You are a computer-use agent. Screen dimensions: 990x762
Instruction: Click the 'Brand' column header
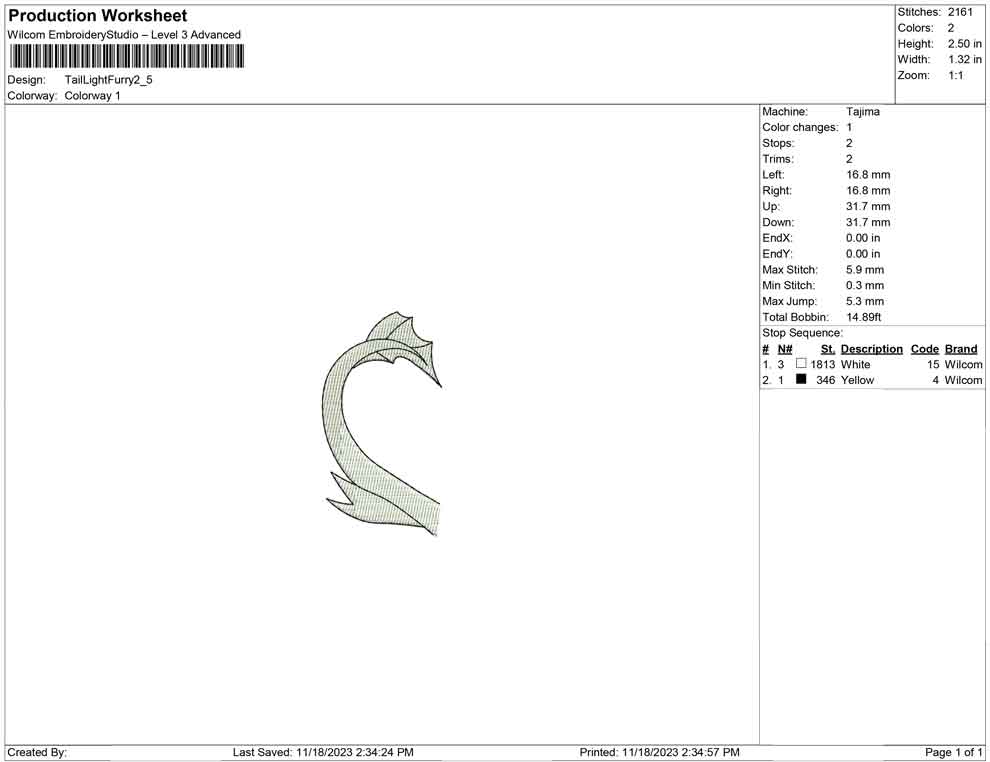[961, 348]
